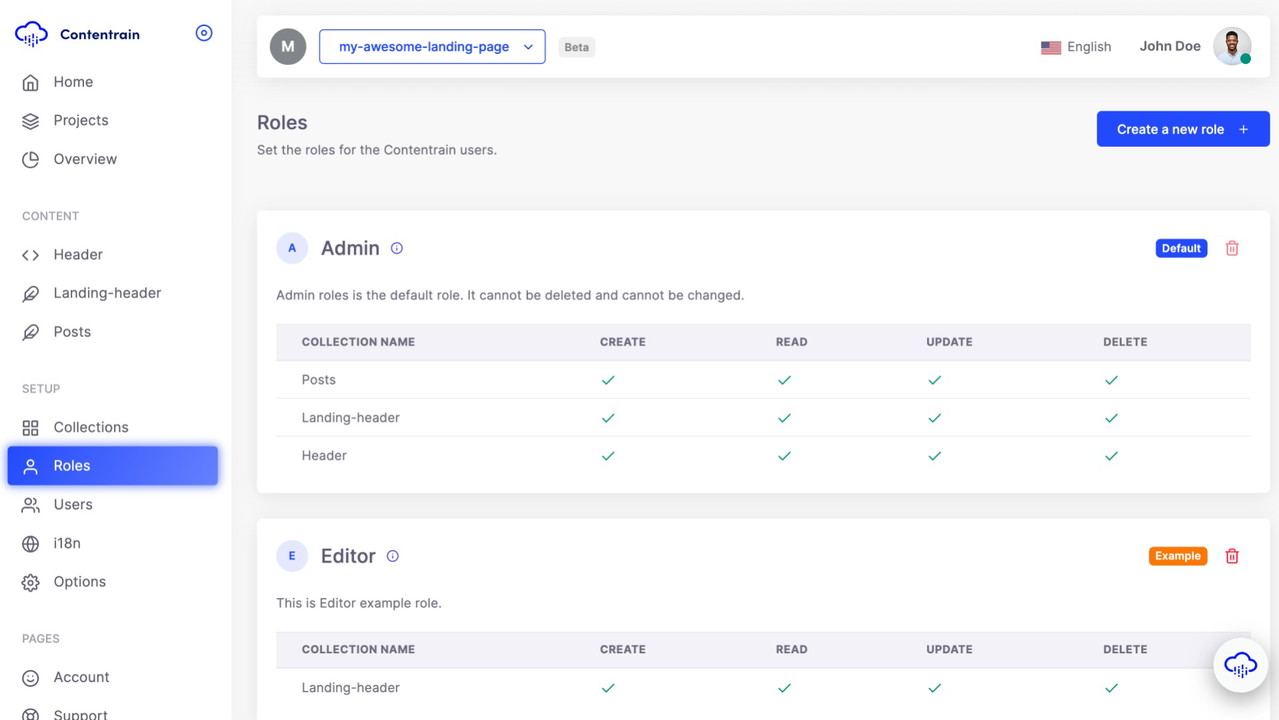Image resolution: width=1279 pixels, height=720 pixels.
Task: Open the John Doe user menu
Action: point(1169,46)
